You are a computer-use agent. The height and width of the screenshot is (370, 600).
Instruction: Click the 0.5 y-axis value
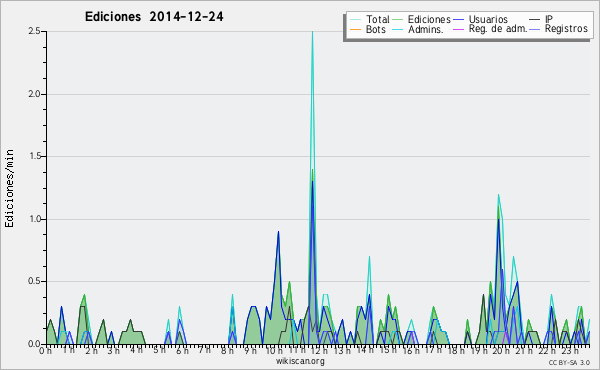(x=34, y=281)
